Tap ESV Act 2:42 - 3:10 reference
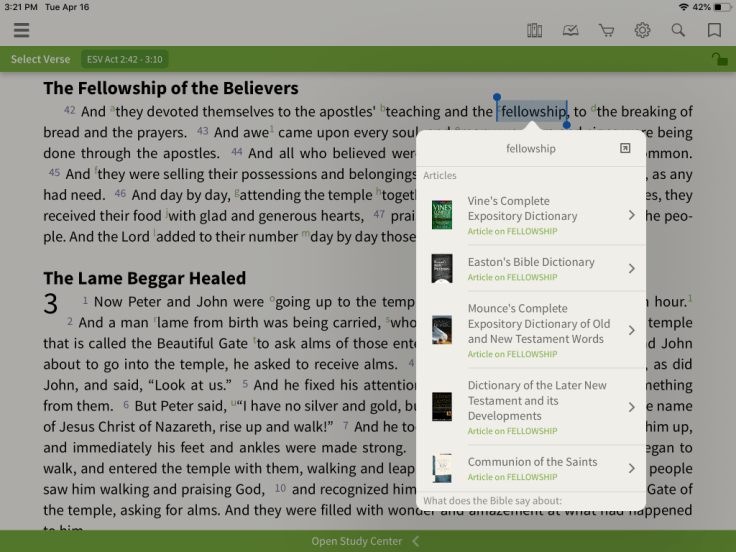Viewport: 736px width, 552px height. click(125, 60)
